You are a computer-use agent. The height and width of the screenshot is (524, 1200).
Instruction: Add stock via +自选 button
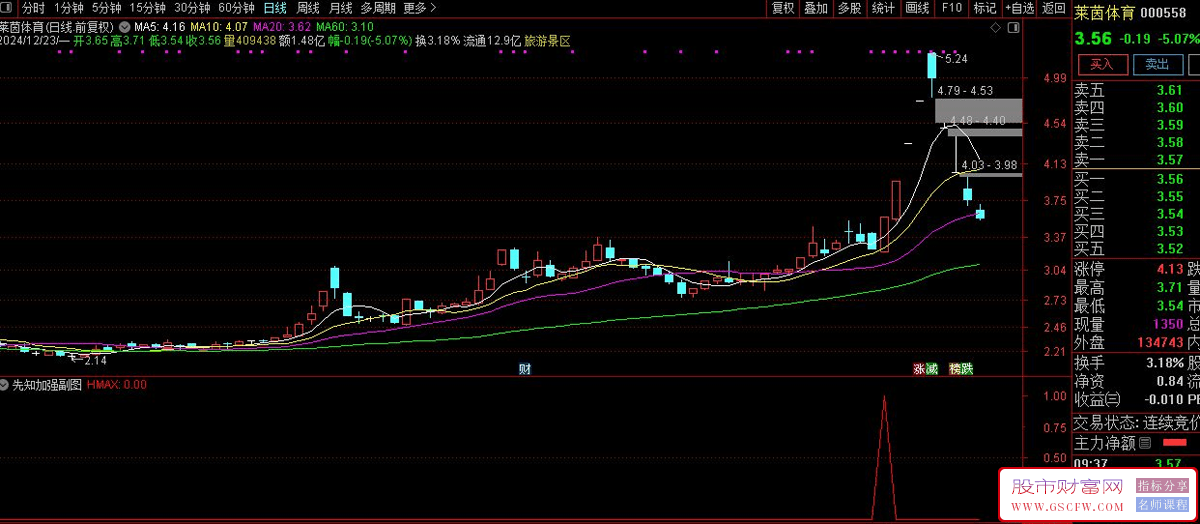pos(1019,8)
